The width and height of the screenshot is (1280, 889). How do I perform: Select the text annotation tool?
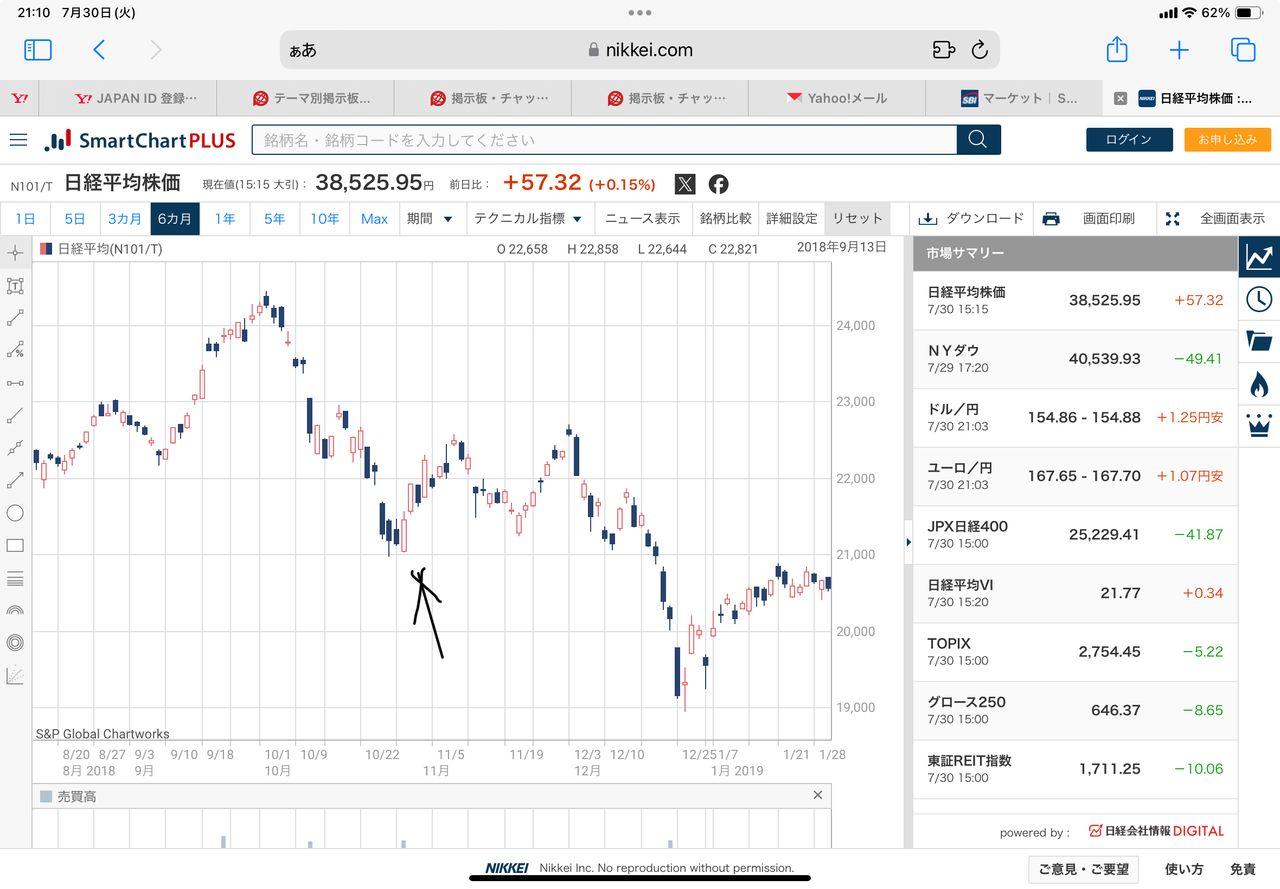[x=15, y=286]
